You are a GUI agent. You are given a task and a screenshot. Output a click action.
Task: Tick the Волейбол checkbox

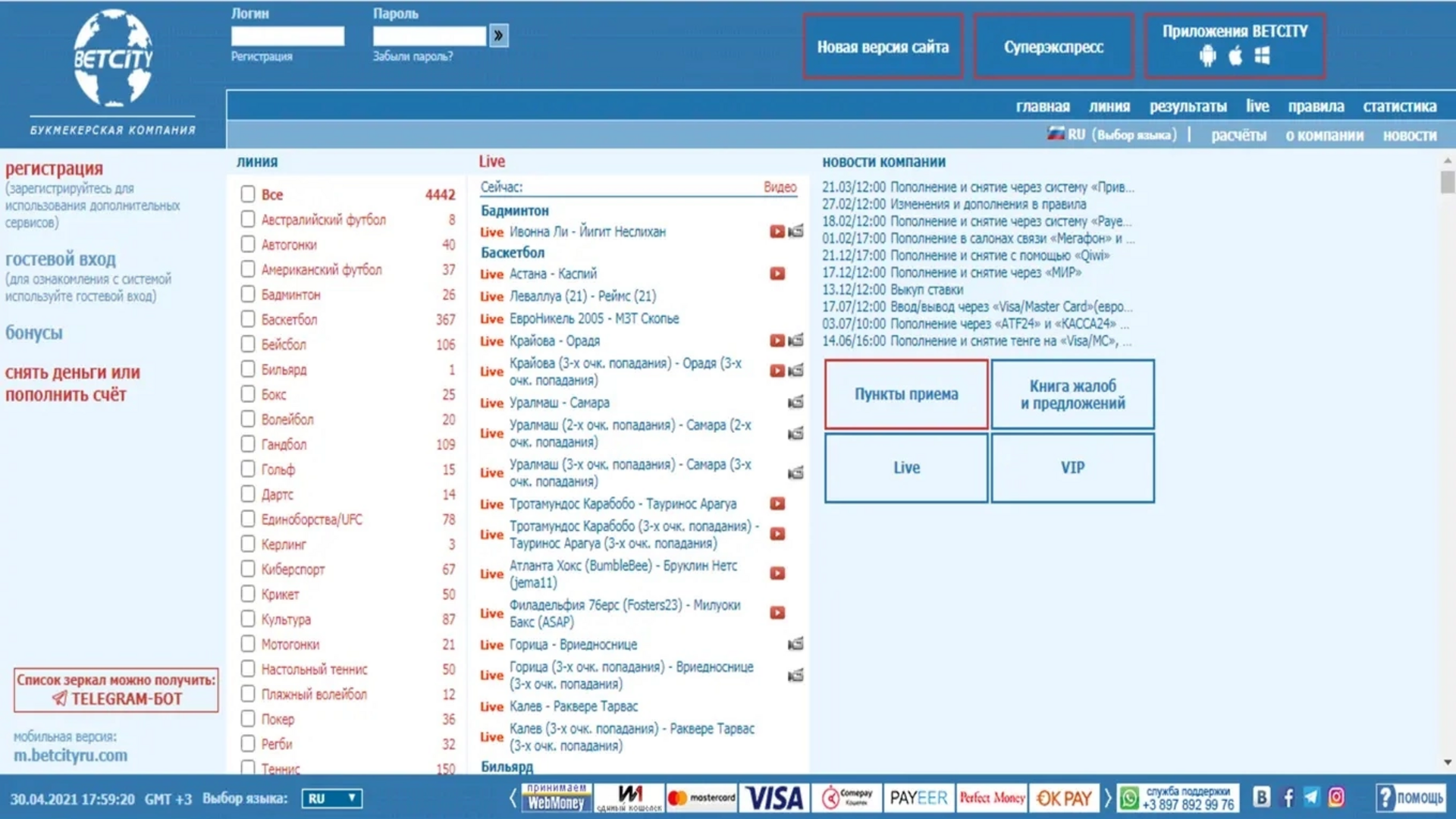pyautogui.click(x=248, y=419)
